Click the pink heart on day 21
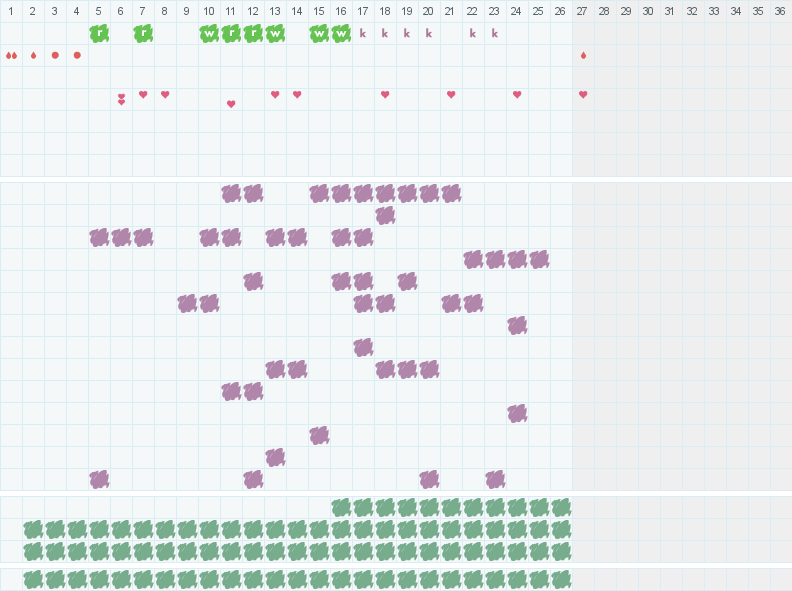The height and width of the screenshot is (591, 792). click(451, 94)
